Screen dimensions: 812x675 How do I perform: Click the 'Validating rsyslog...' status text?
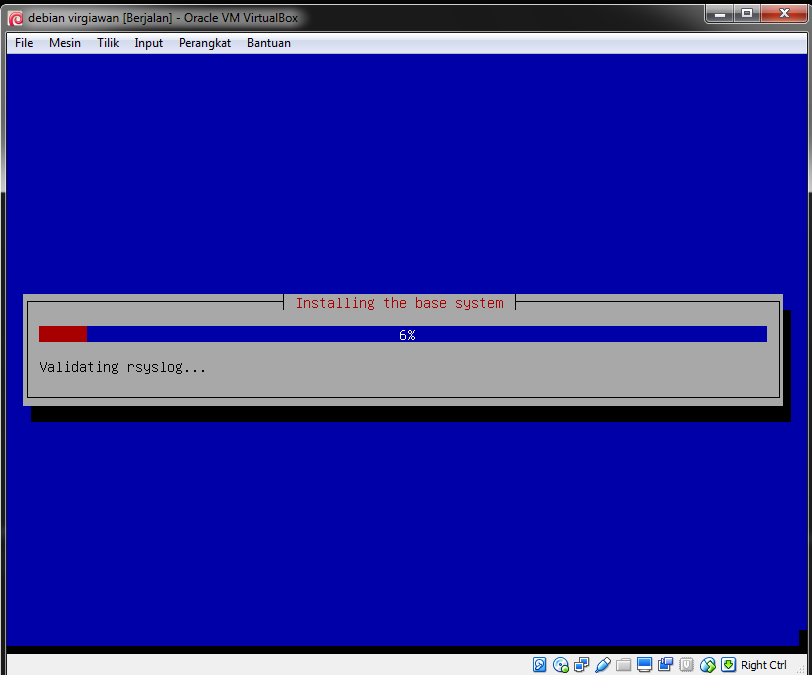point(123,367)
